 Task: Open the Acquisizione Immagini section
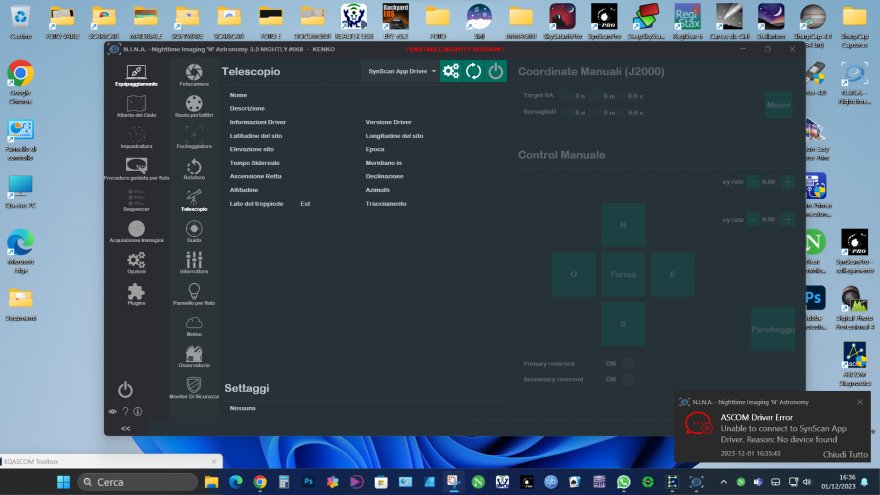coord(136,231)
